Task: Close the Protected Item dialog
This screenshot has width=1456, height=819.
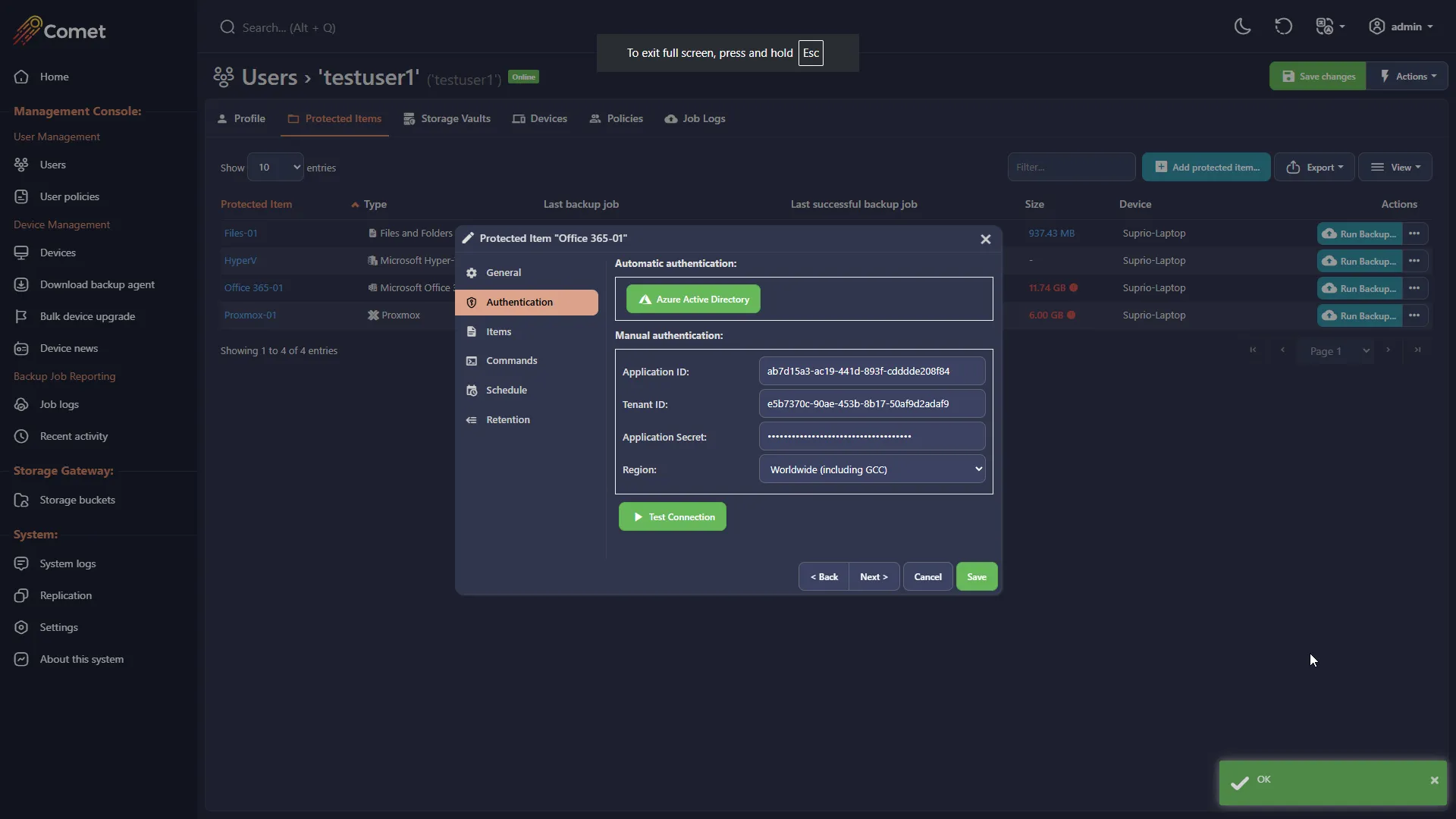Action: click(x=985, y=239)
